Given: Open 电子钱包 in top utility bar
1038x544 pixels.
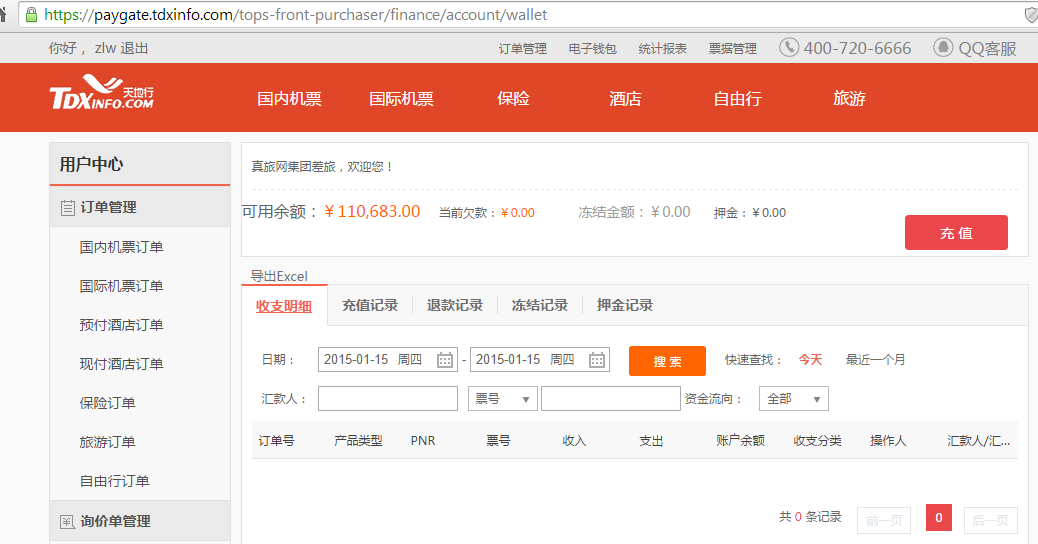Looking at the screenshot, I should point(592,48).
